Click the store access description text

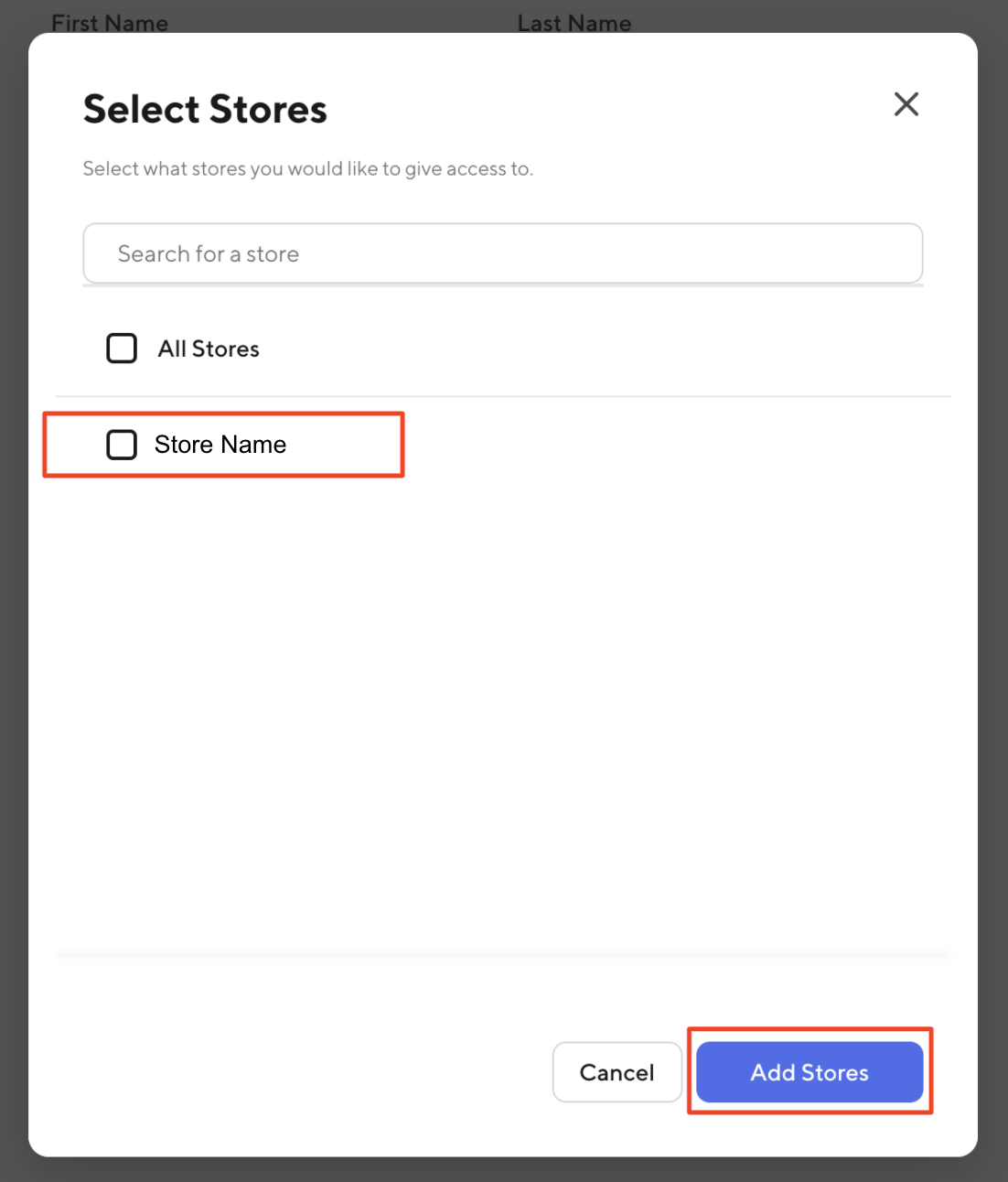[307, 169]
